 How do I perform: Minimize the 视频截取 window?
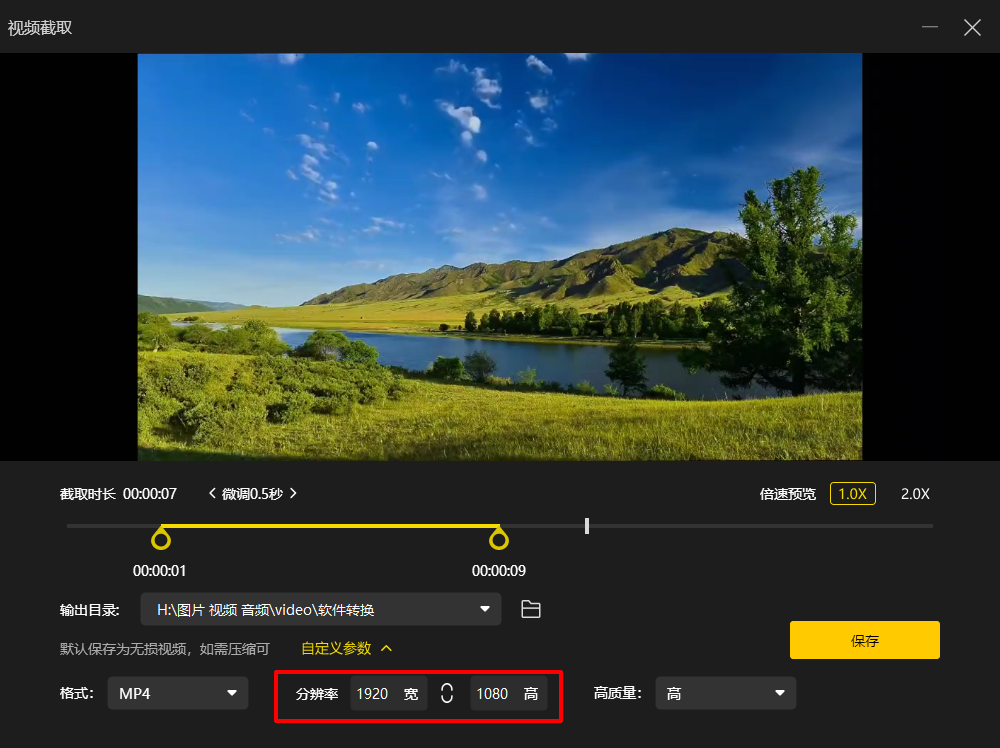tap(930, 27)
